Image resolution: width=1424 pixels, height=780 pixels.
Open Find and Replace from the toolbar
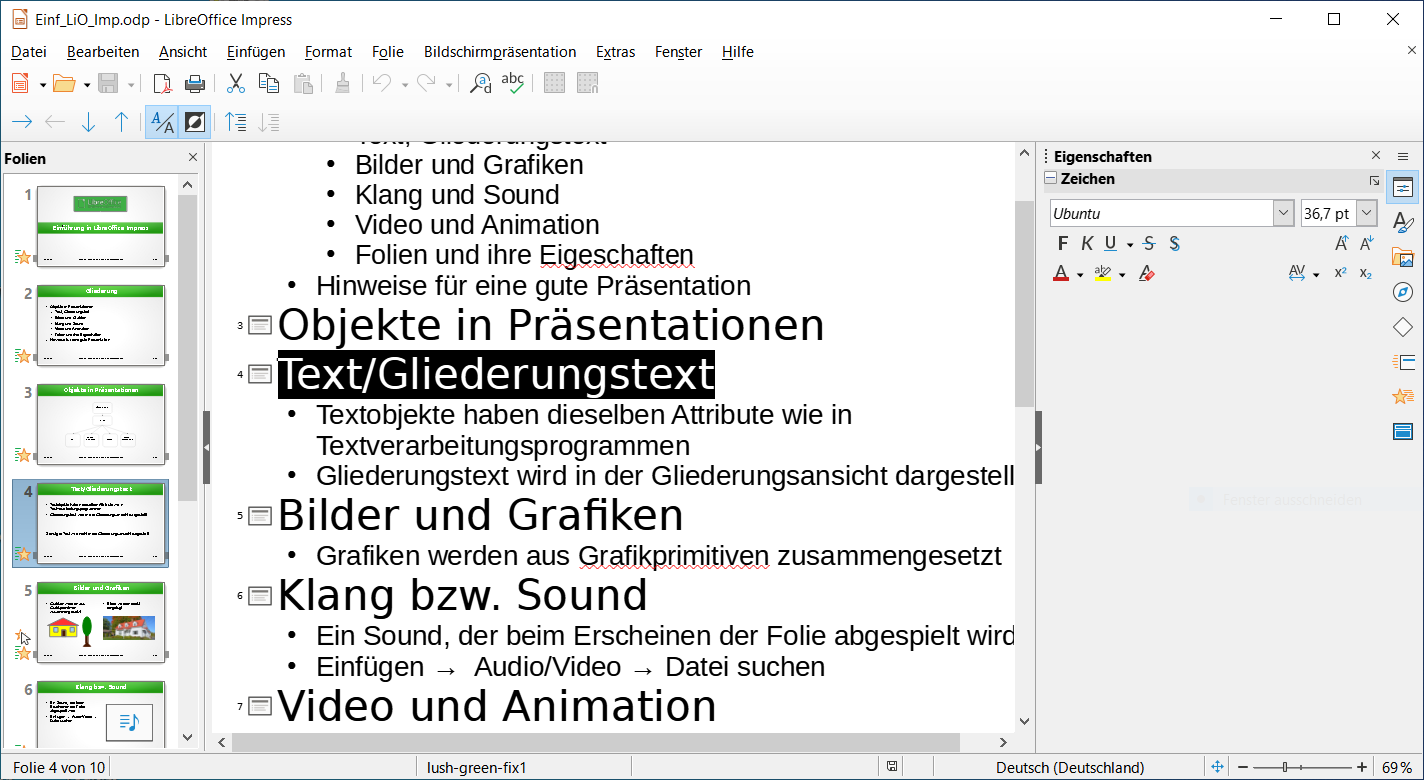(x=481, y=84)
